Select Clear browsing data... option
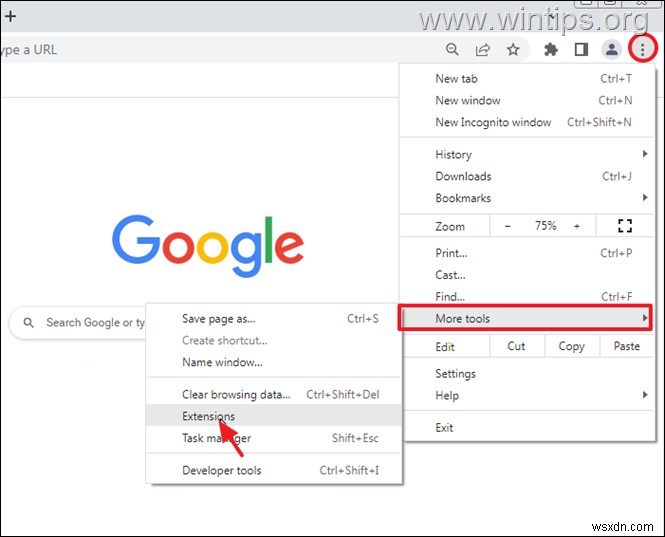Viewport: 665px width, 537px height. coord(274,394)
